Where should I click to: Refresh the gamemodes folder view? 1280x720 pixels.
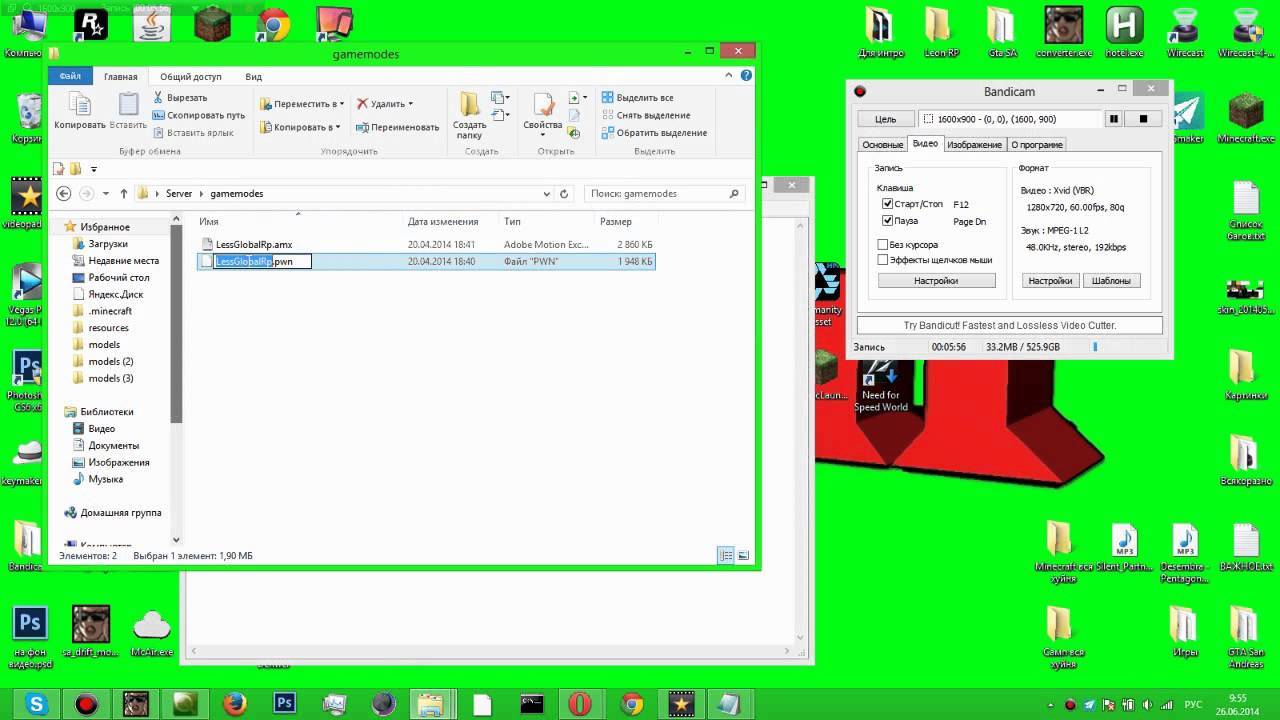[564, 194]
